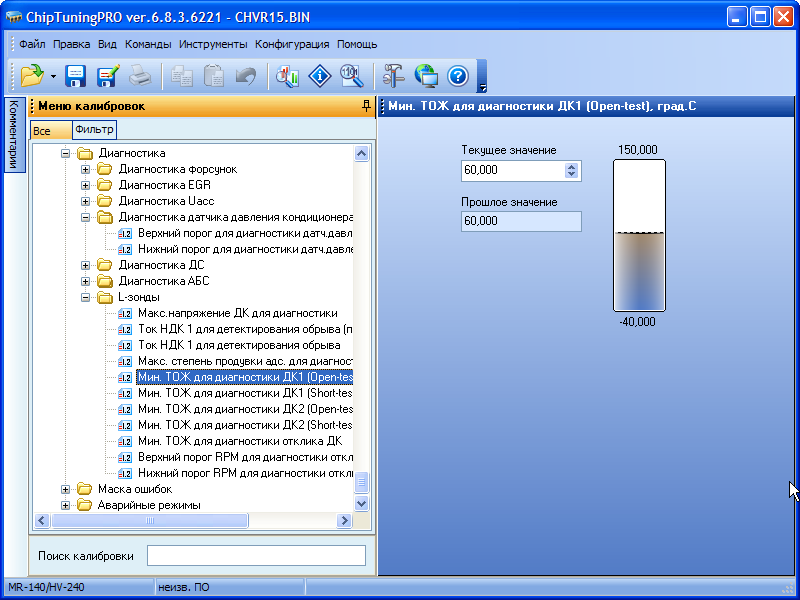Screen dimensions: 800x600
Task: Open the vertical Комментарии side tab
Action: [x=13, y=135]
